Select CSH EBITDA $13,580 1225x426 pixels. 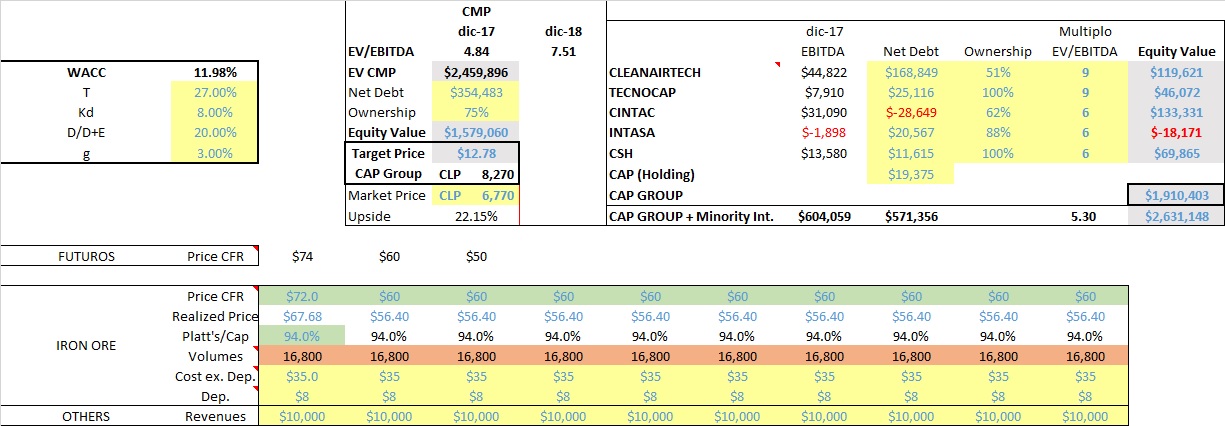(x=824, y=153)
